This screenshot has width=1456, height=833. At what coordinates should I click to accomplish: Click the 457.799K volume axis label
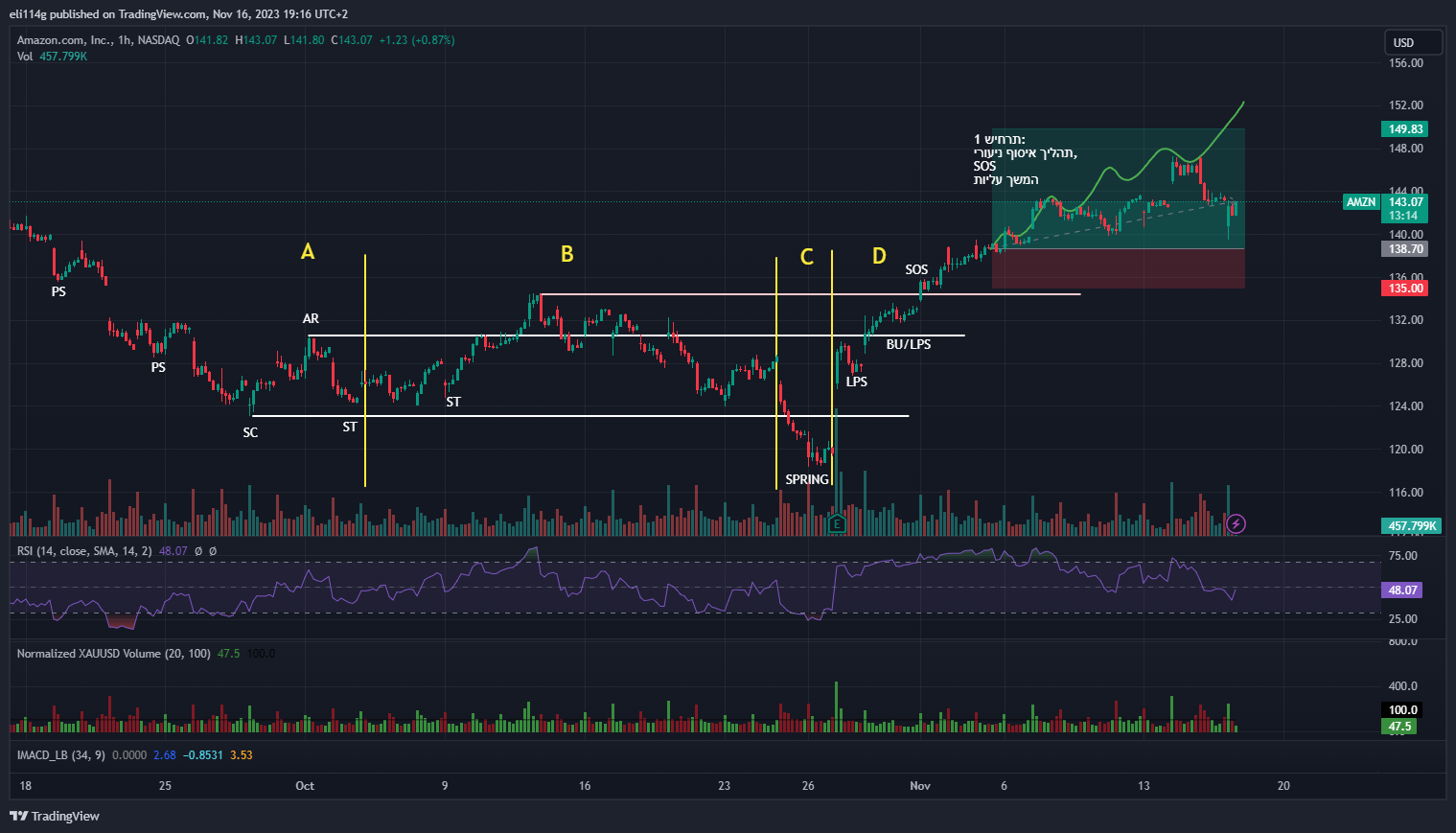(1413, 526)
